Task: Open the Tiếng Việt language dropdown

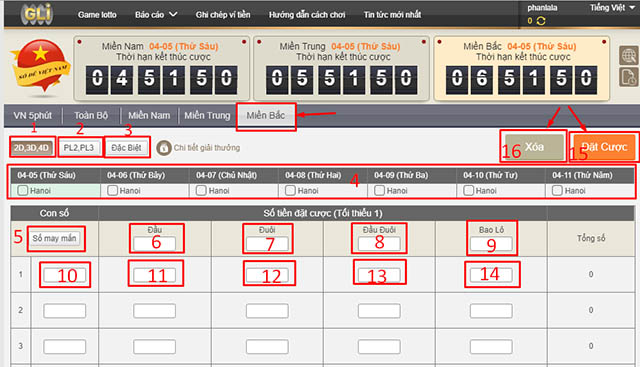Action: [x=612, y=7]
